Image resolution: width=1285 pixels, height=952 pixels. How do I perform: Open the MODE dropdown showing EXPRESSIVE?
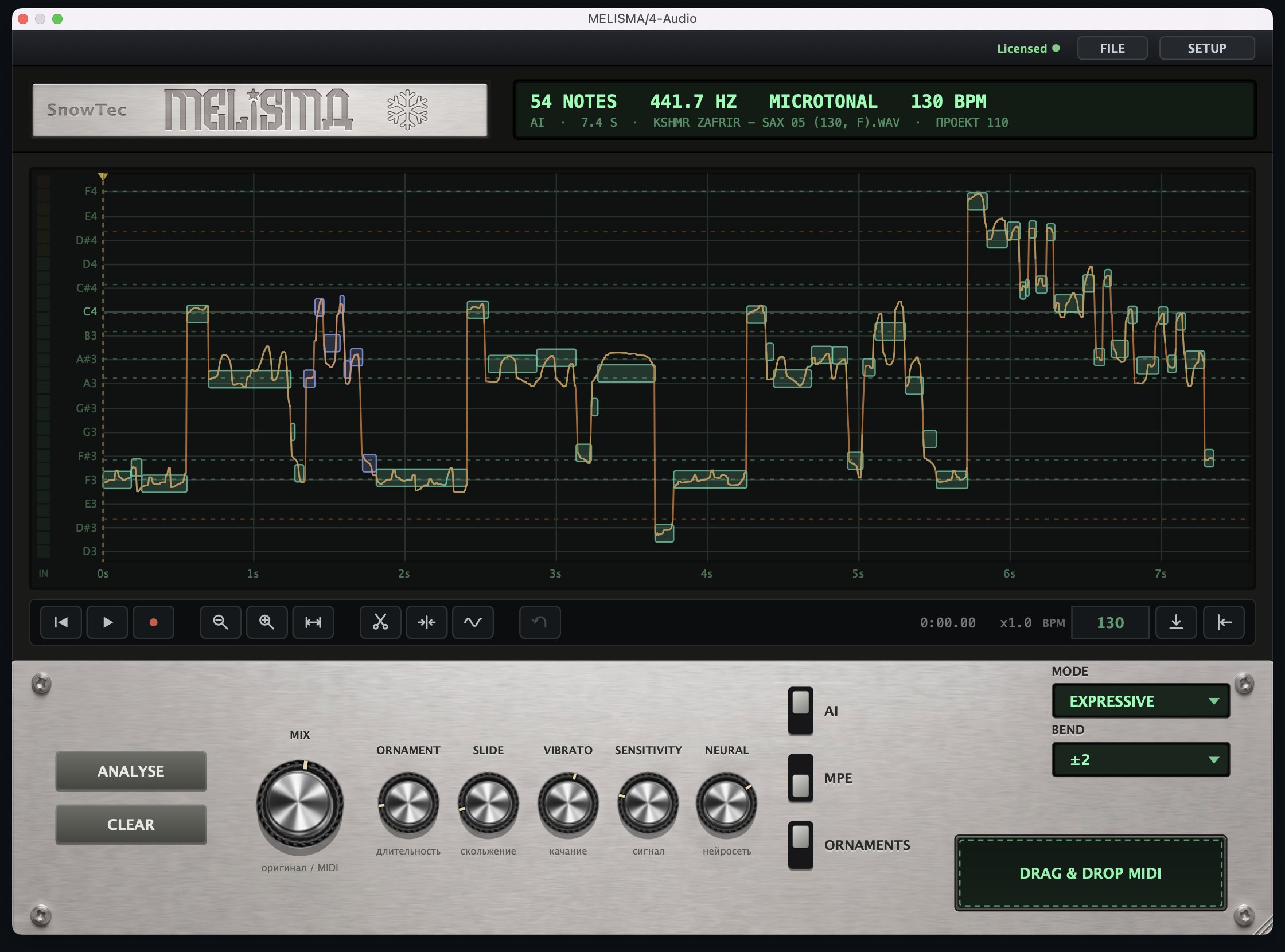[x=1141, y=701]
